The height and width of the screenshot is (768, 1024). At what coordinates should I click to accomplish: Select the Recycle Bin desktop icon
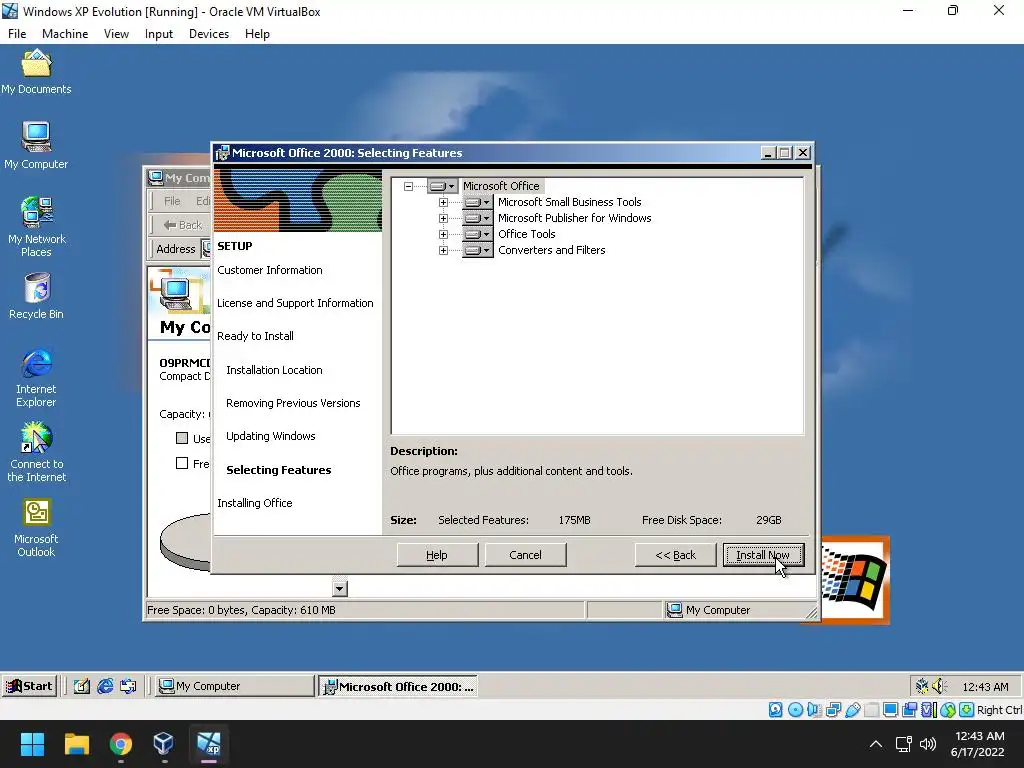pyautogui.click(x=37, y=296)
